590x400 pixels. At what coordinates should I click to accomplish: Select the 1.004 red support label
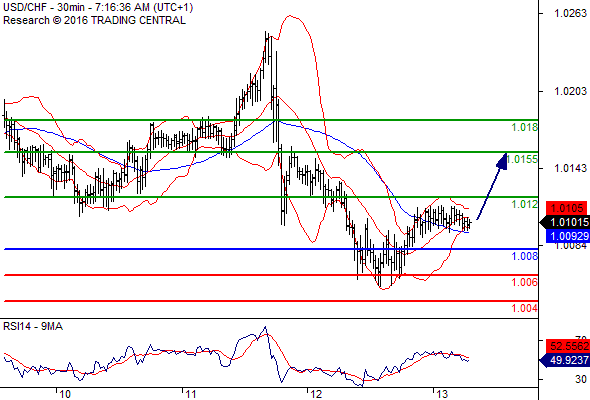click(525, 309)
